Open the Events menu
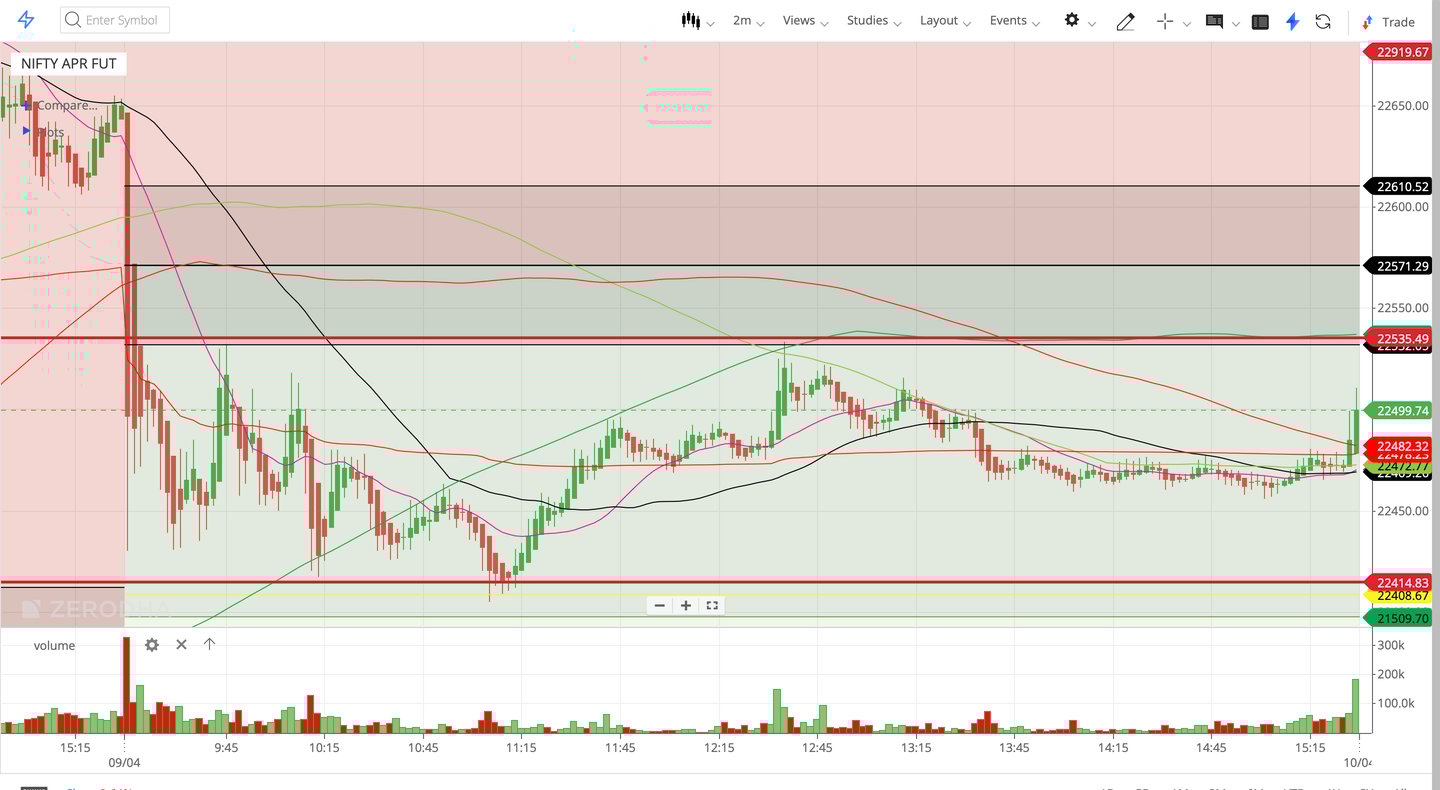The image size is (1440, 790). pos(1015,21)
